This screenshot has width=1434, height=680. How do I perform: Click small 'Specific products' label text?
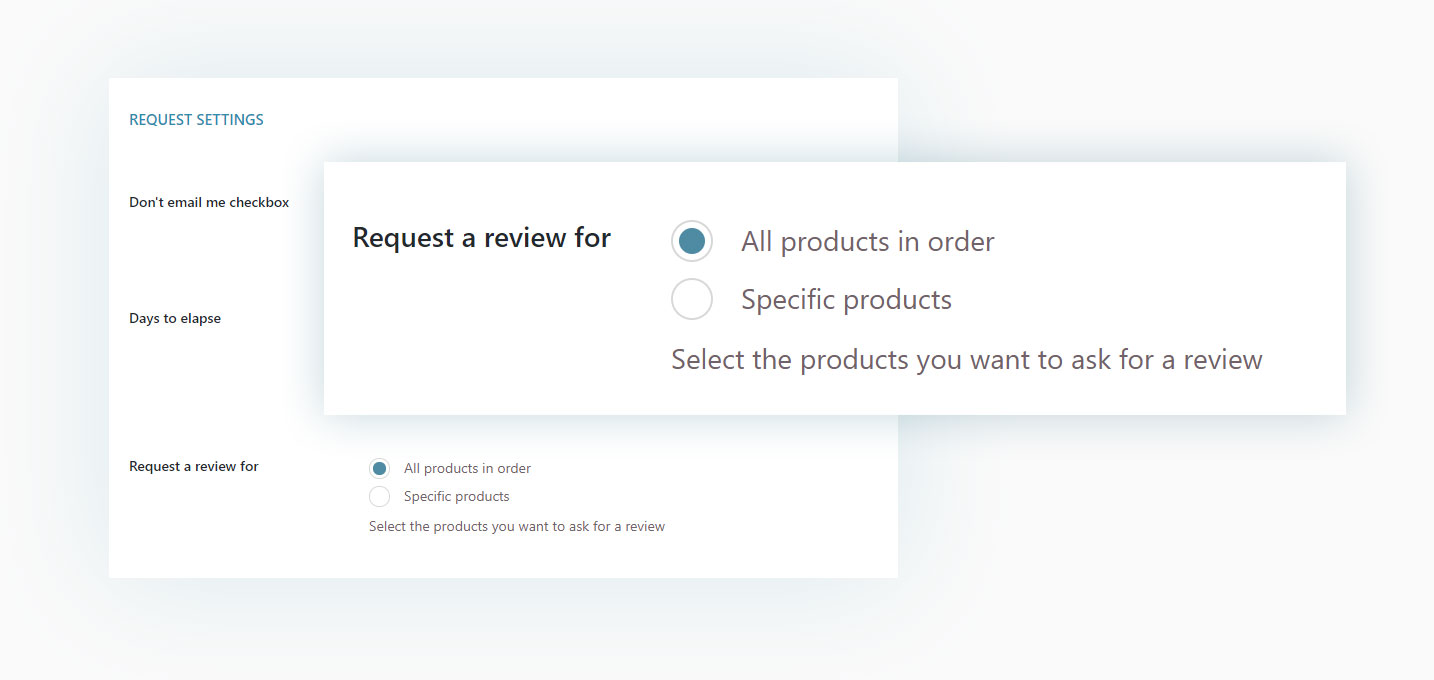tap(456, 496)
